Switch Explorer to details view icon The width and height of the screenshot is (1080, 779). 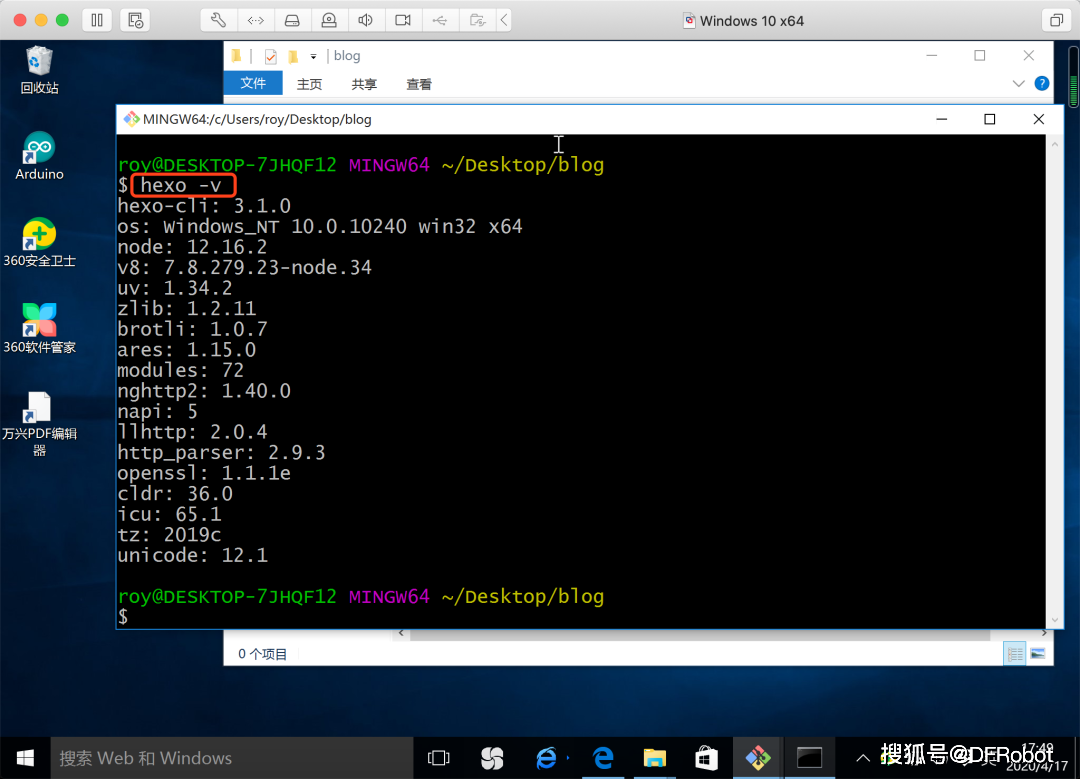(1015, 654)
